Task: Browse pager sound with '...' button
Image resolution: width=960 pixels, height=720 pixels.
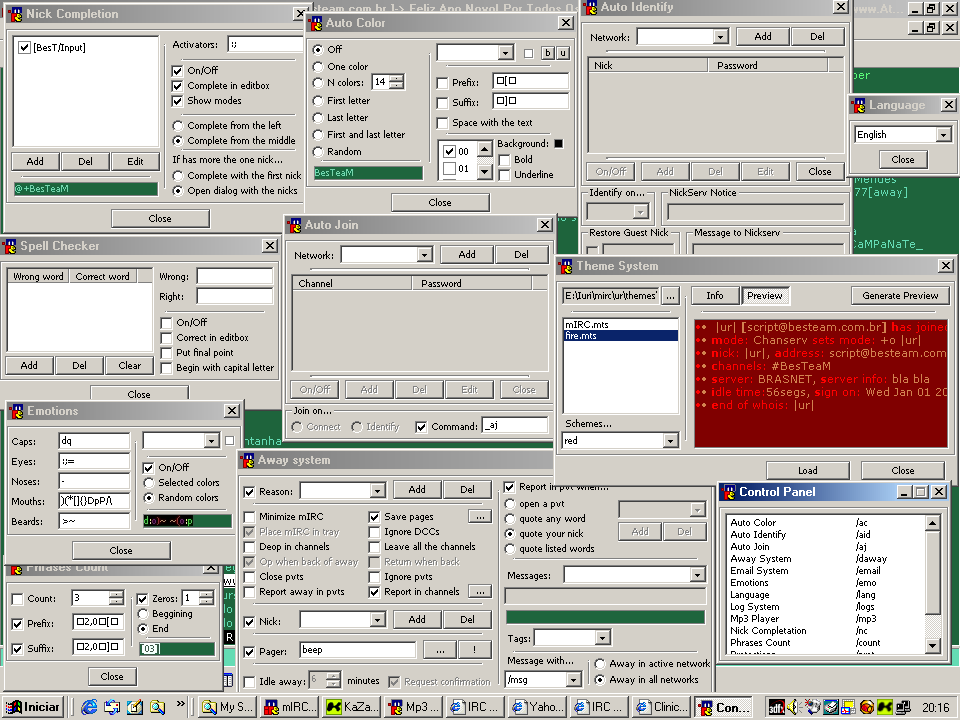Action: [440, 650]
